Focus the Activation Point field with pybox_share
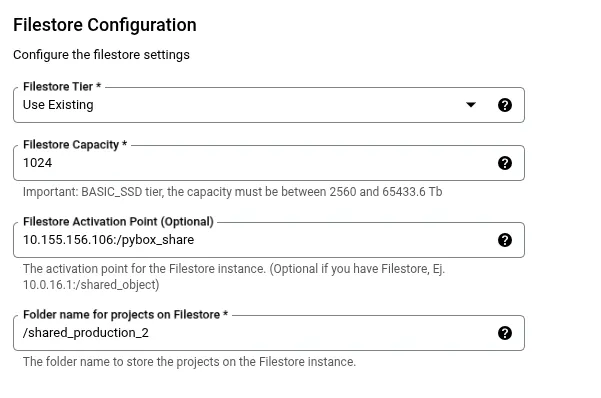The width and height of the screenshot is (601, 398). 269,240
